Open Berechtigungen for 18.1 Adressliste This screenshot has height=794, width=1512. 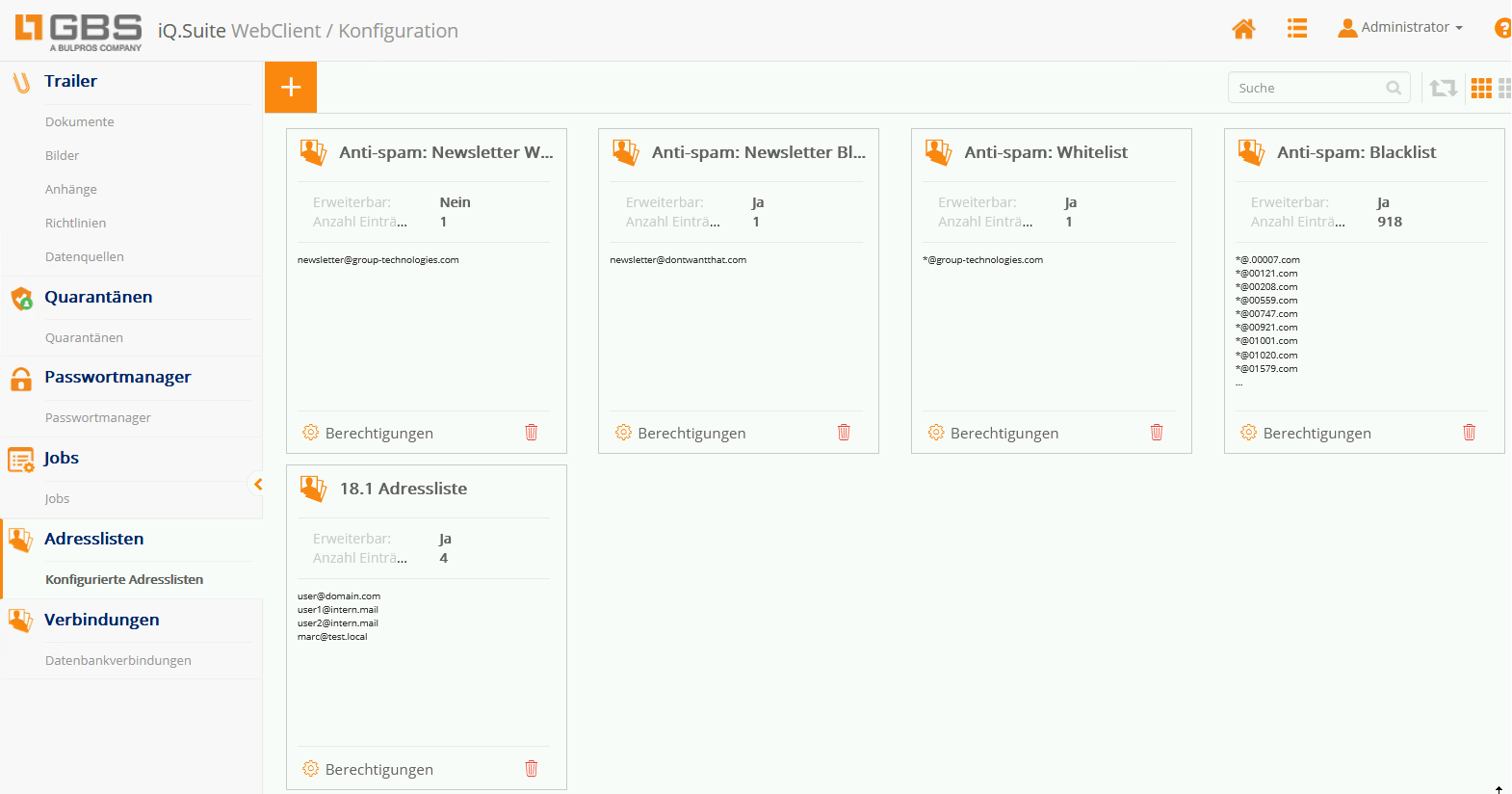378,770
